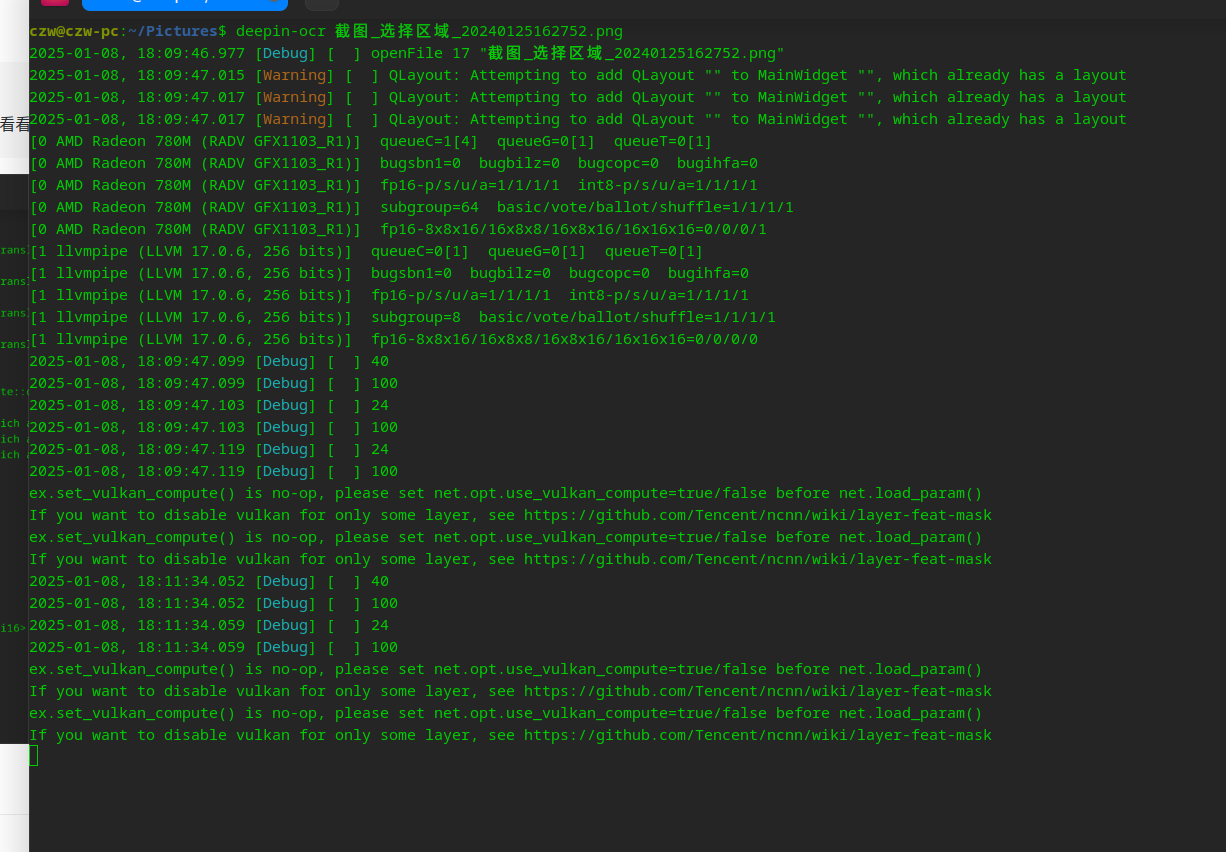Click the "~/Pictures" path in the prompt

(173, 31)
